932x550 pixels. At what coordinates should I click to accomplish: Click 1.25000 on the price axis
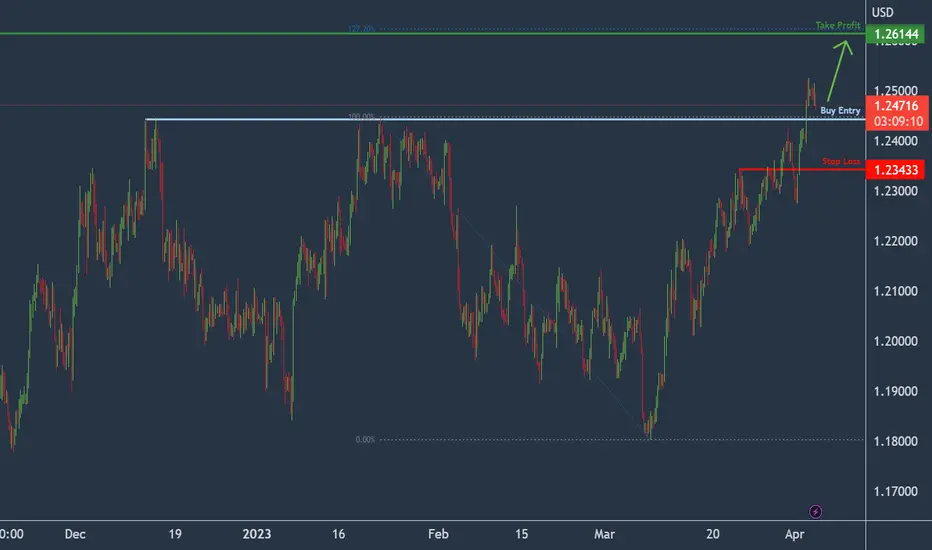click(x=895, y=91)
